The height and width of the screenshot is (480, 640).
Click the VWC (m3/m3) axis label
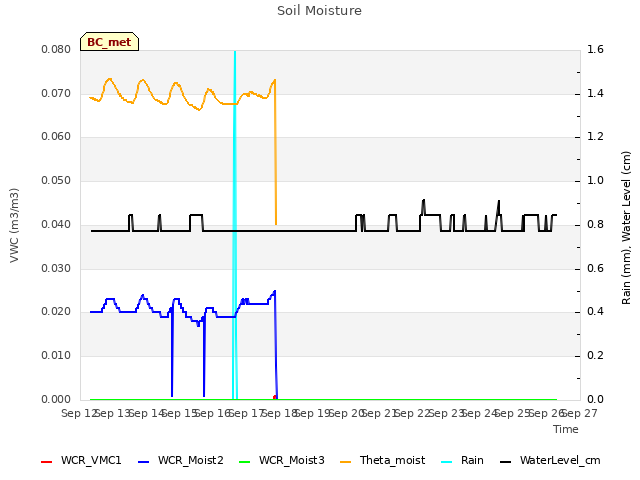[x=14, y=225]
